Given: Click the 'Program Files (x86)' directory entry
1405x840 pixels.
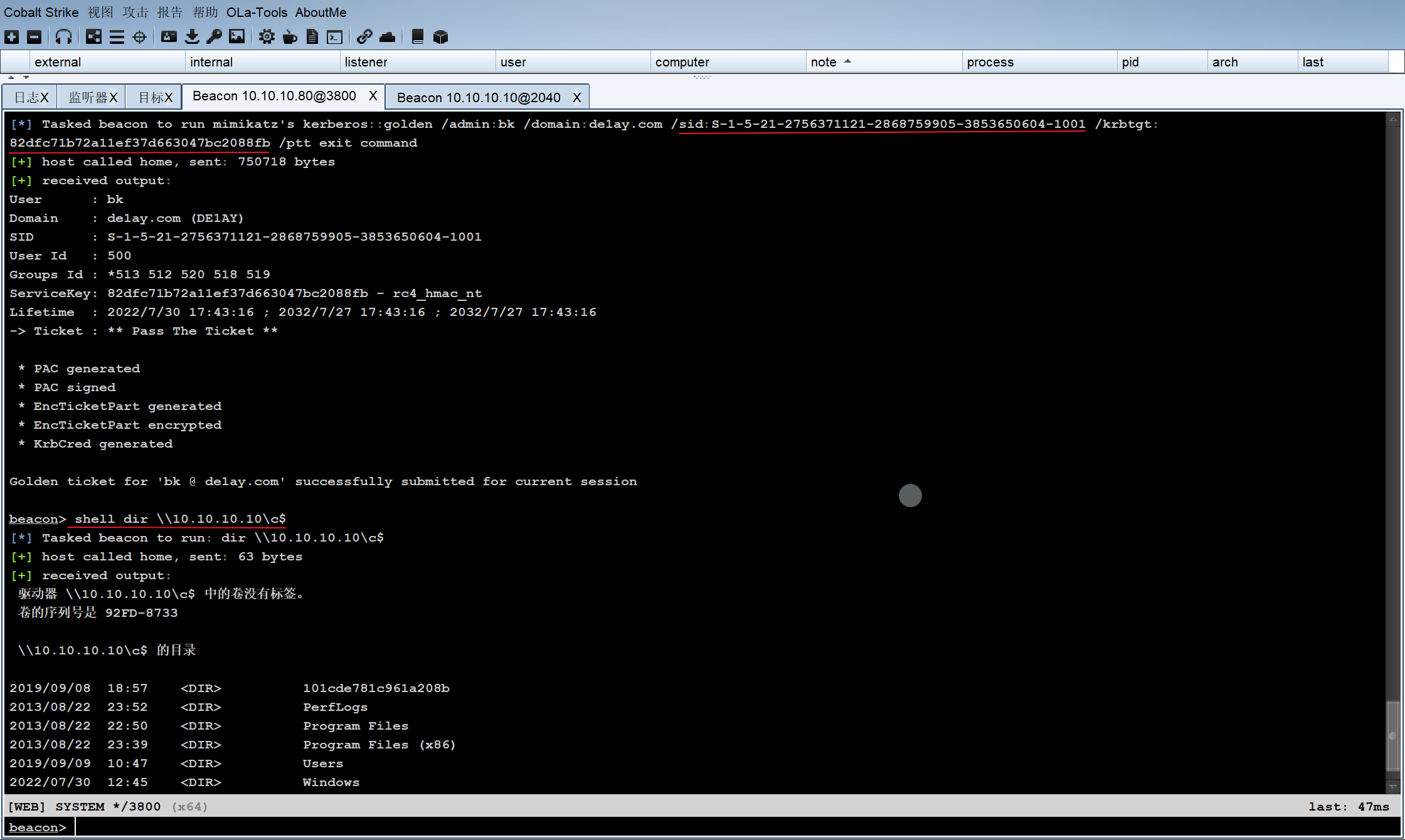Looking at the screenshot, I should 379,745.
